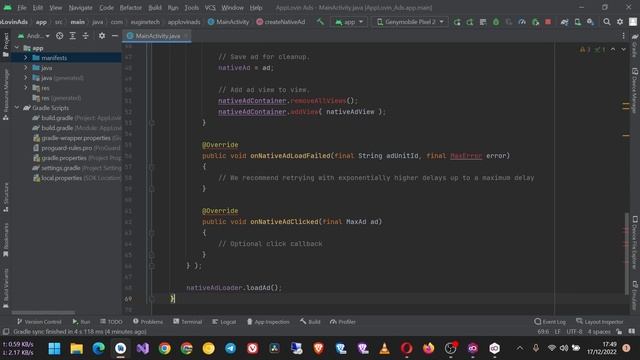Open editor tab options three-dot menu
Image resolution: width=640 pixels, height=360 pixels.
point(623,36)
